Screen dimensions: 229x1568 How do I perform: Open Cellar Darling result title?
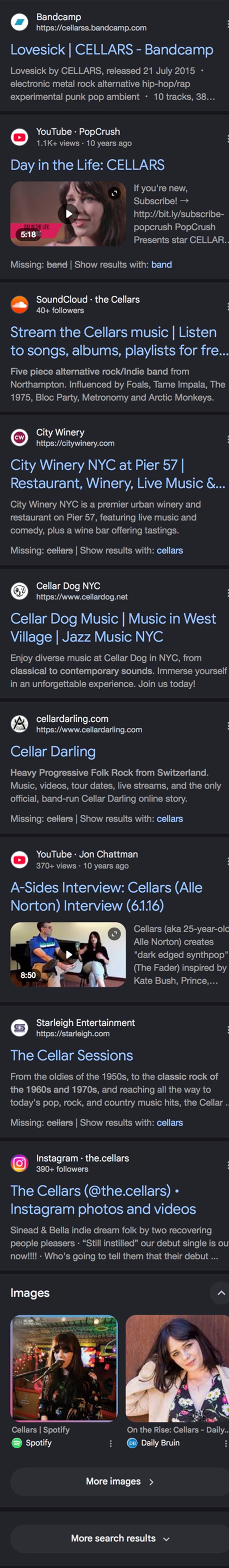coord(53,752)
